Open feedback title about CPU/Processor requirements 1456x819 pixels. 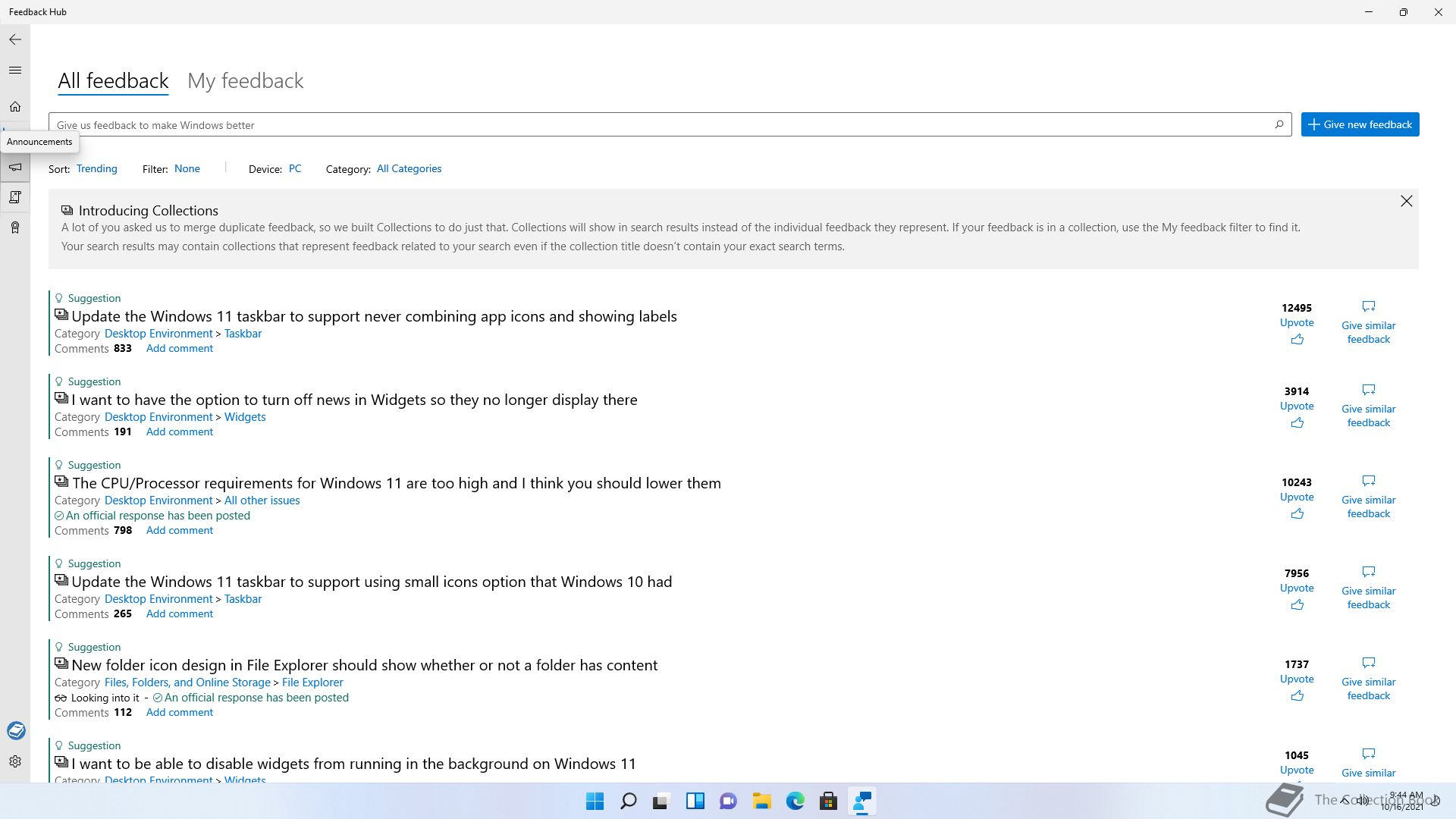397,483
